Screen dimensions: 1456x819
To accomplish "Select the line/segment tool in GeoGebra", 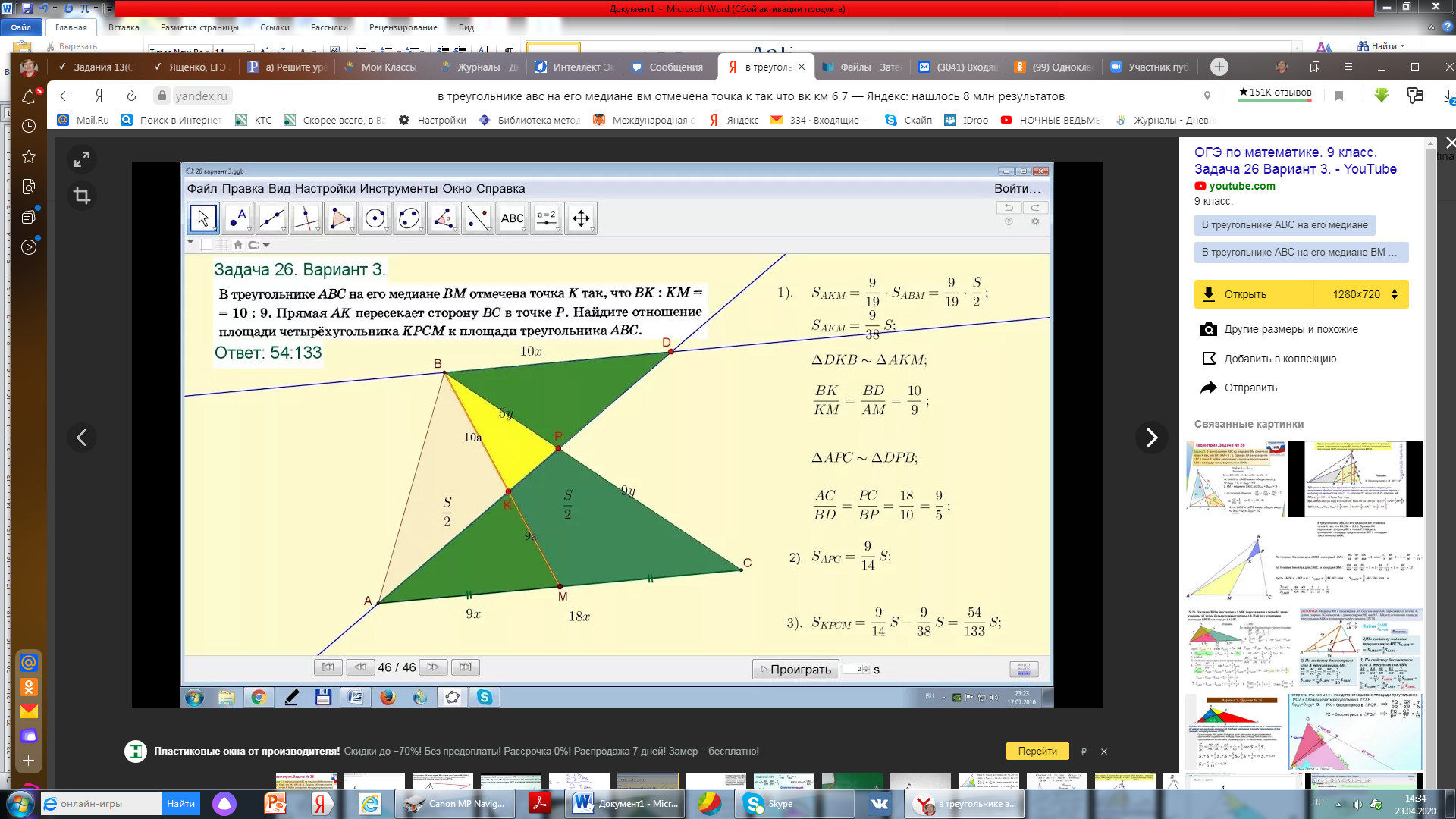I will tap(271, 218).
